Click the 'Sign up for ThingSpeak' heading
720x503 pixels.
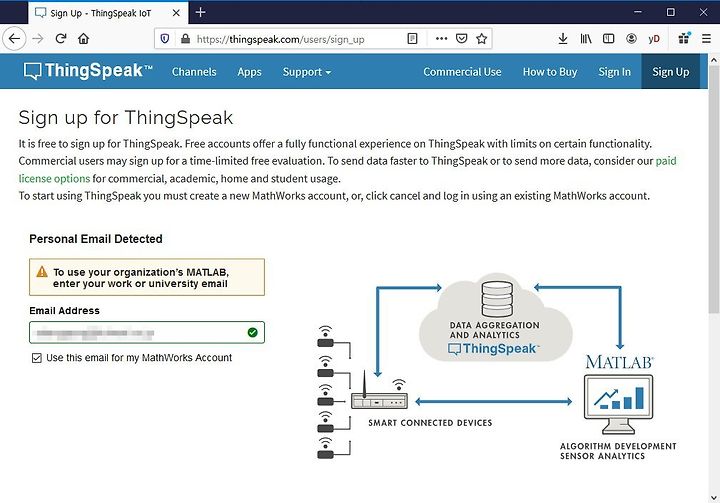click(x=126, y=118)
